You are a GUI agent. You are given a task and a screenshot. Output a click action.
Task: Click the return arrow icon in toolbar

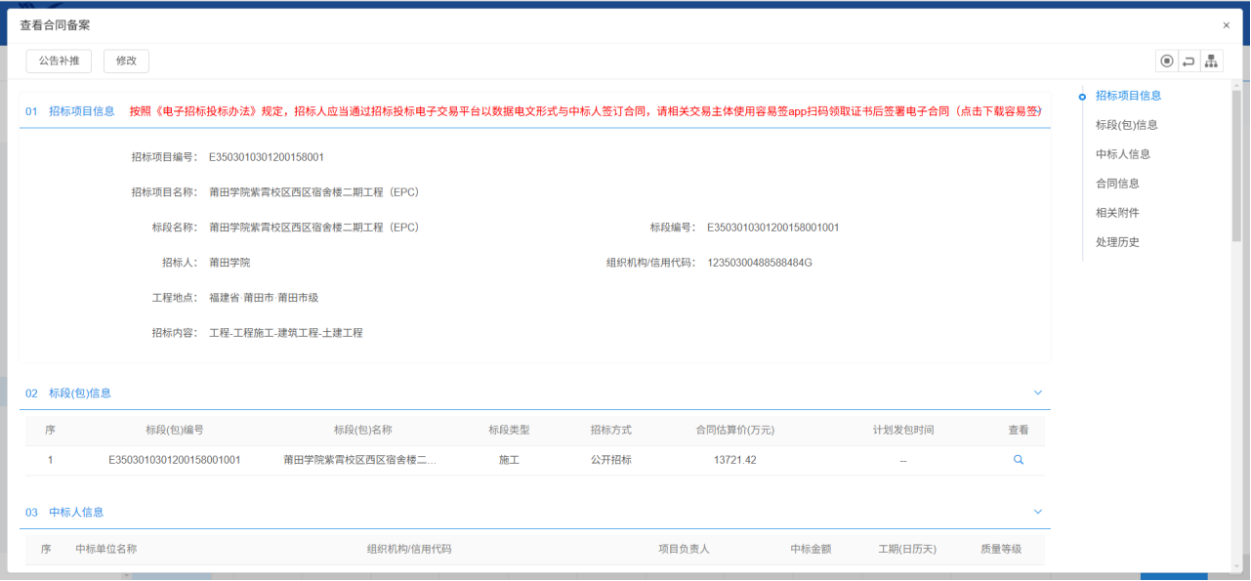pos(1188,61)
